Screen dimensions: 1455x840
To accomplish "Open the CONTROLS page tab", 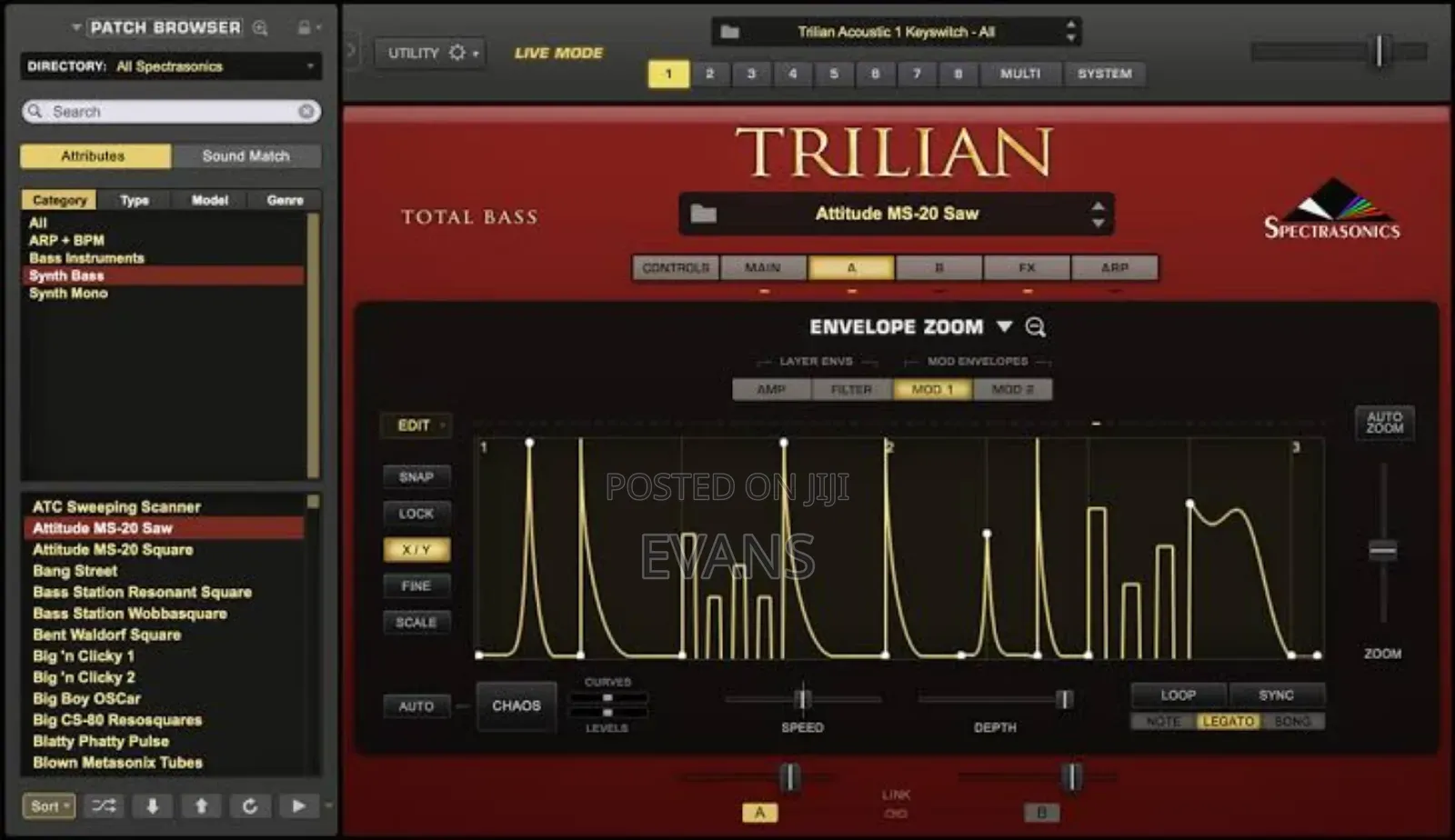I will [x=676, y=267].
